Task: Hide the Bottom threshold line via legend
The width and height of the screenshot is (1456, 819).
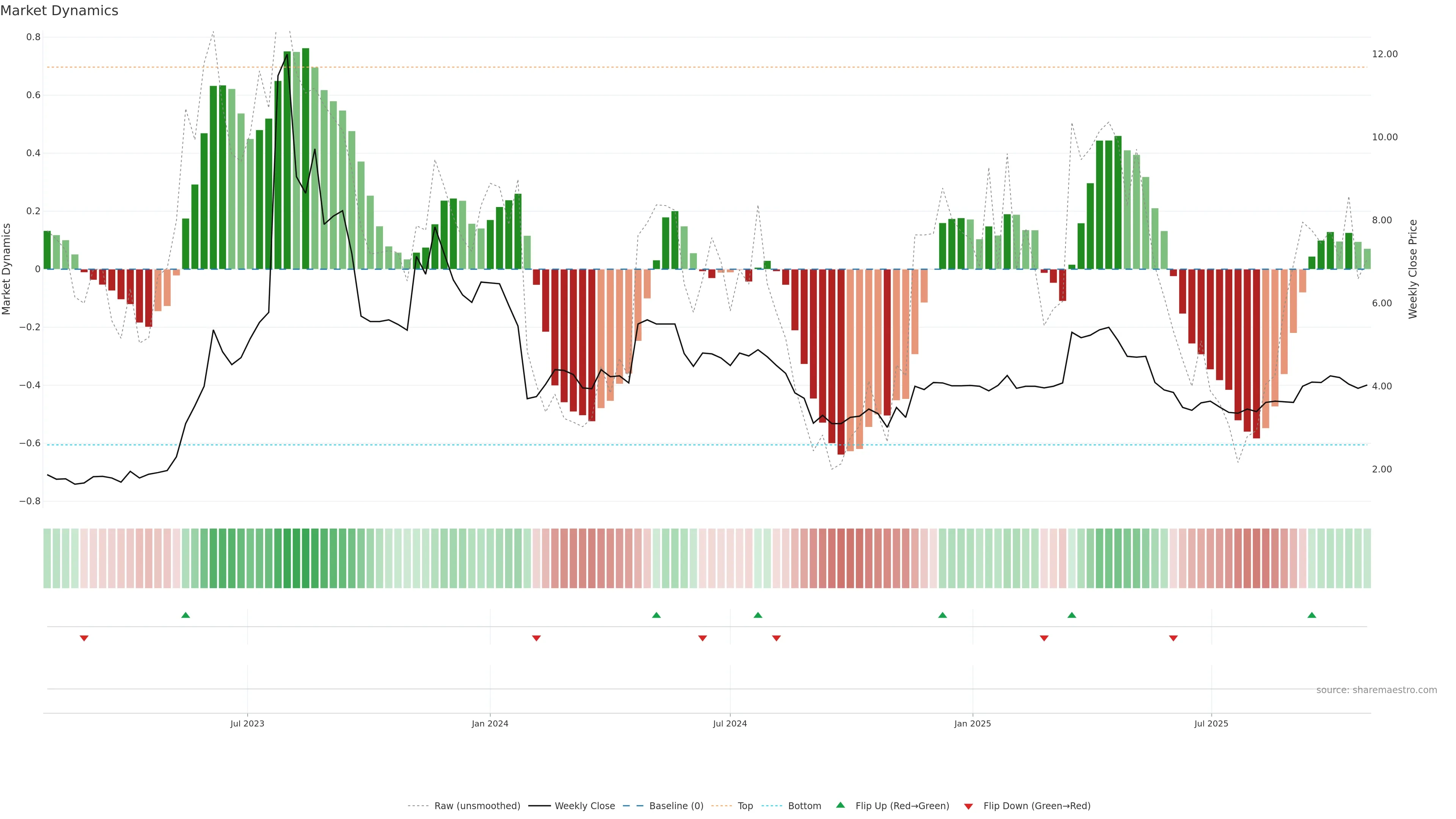Action: [804, 806]
